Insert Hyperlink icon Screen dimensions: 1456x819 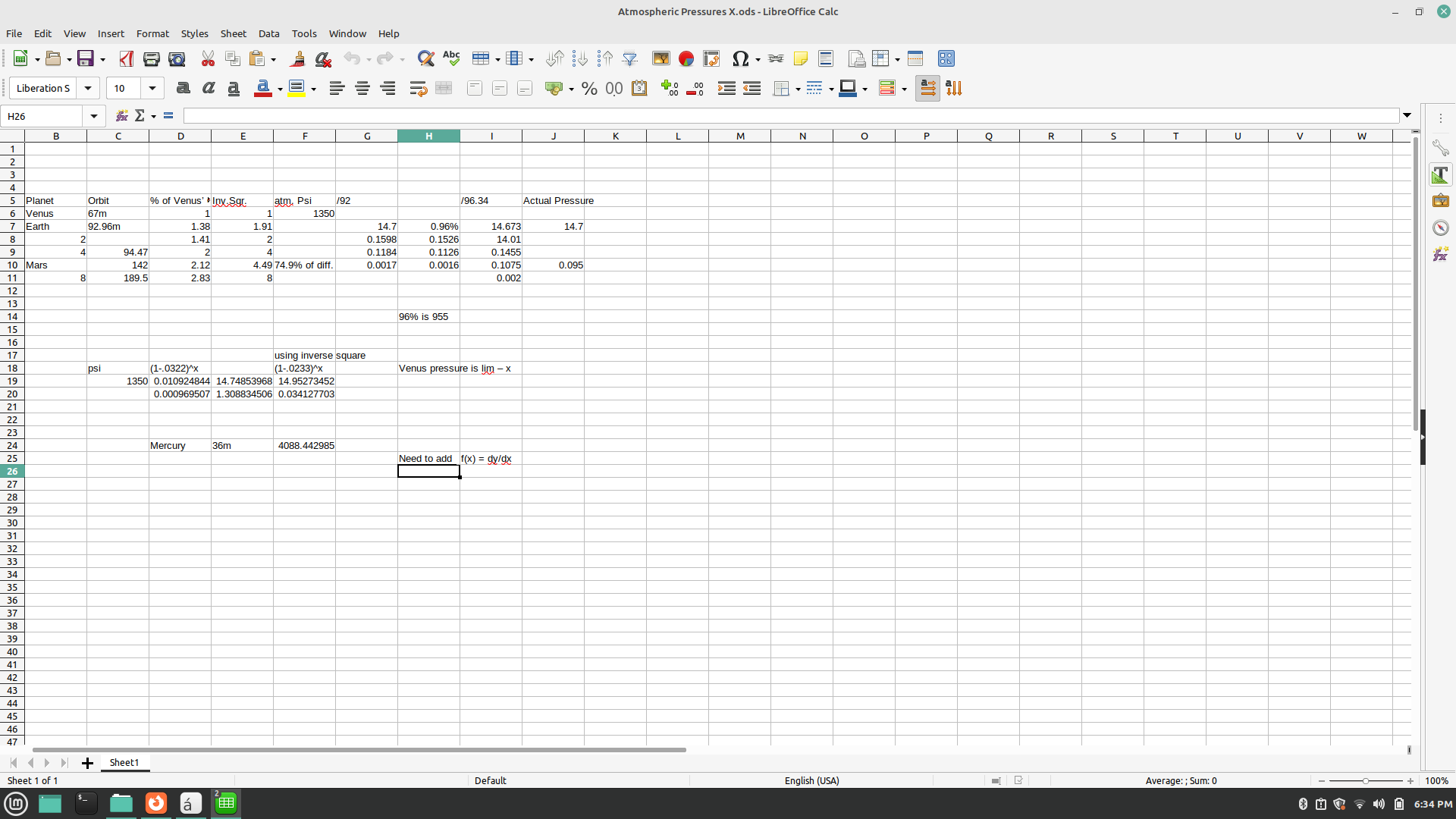[776, 58]
